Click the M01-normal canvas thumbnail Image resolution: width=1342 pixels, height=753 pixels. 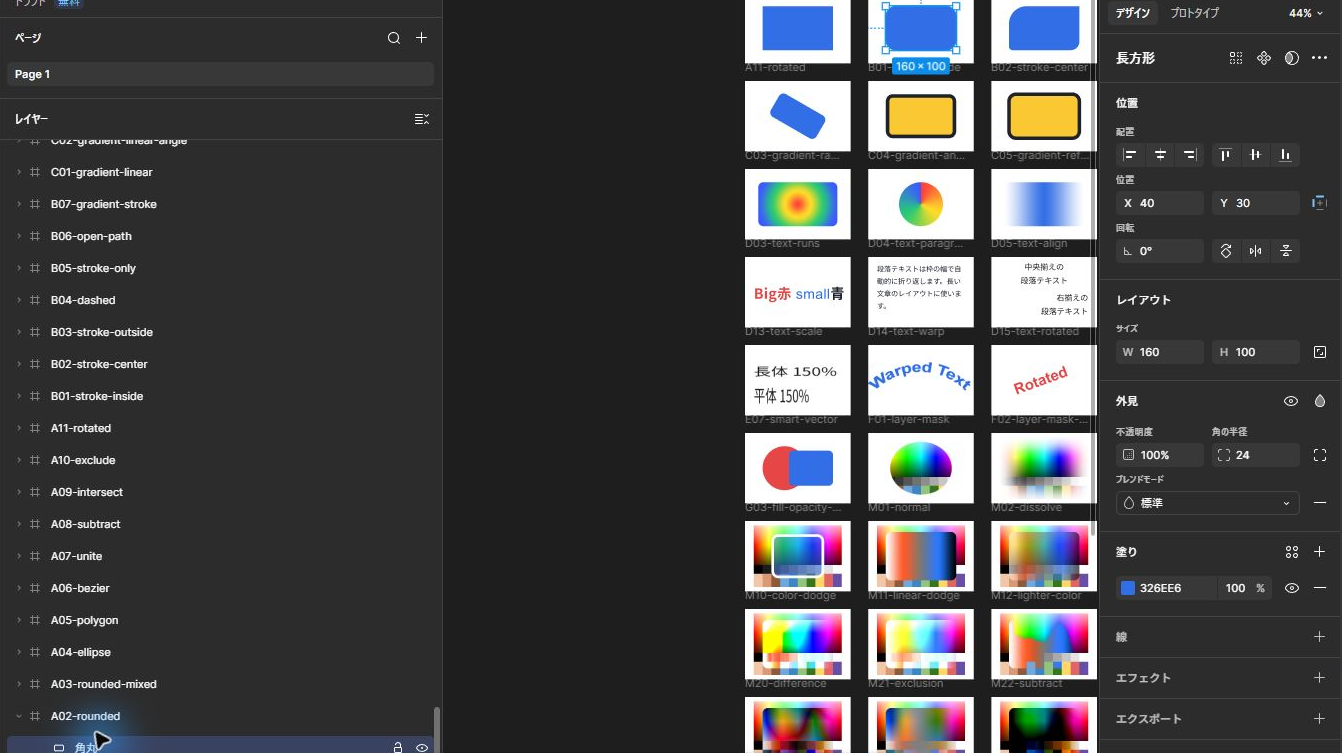(921, 467)
